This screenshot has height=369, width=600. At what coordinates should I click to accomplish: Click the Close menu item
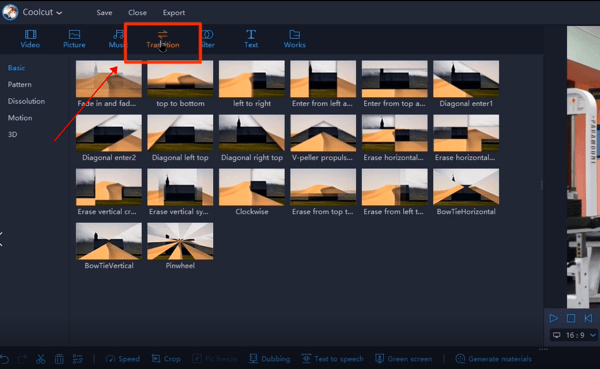click(137, 13)
